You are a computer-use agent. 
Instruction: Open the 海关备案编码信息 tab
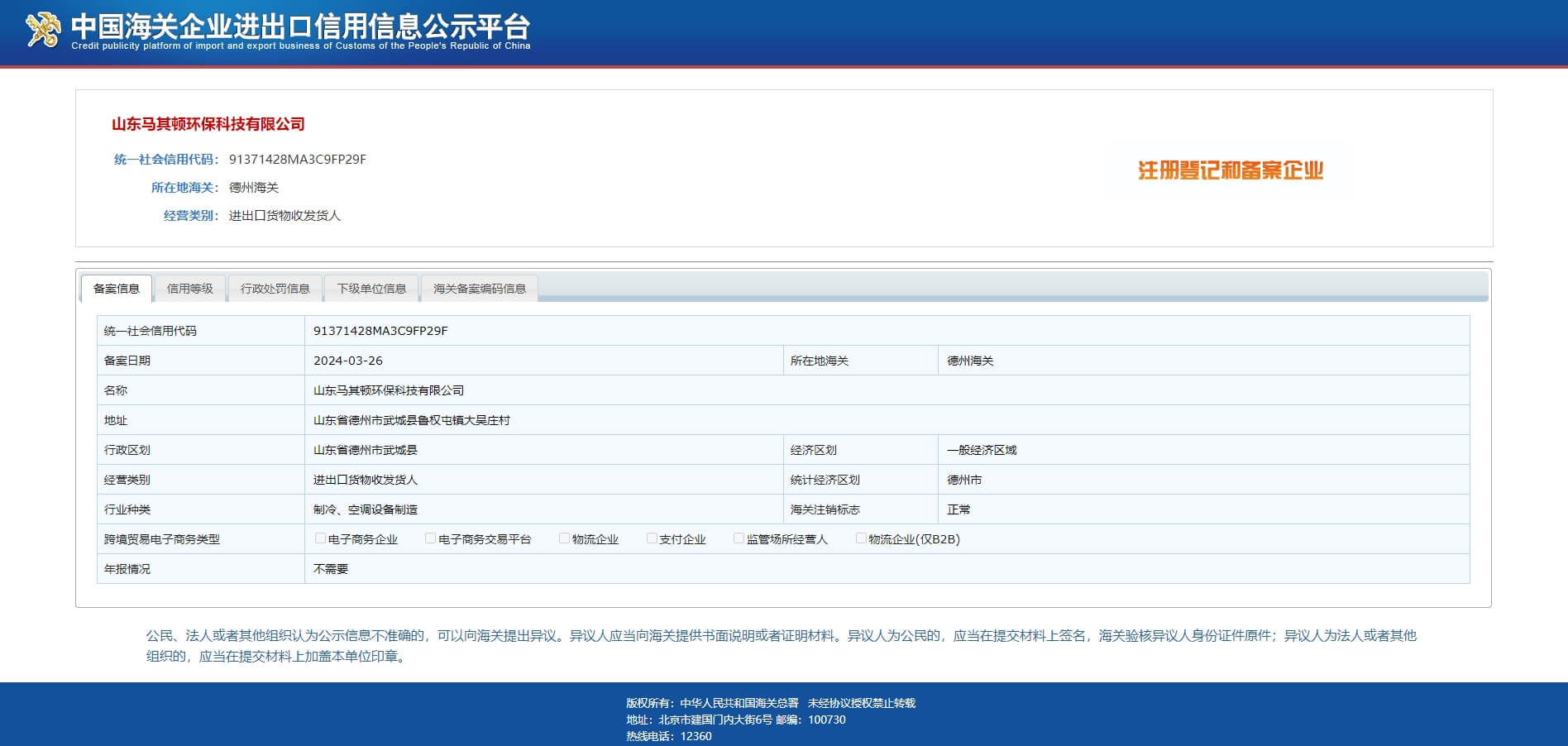point(479,289)
